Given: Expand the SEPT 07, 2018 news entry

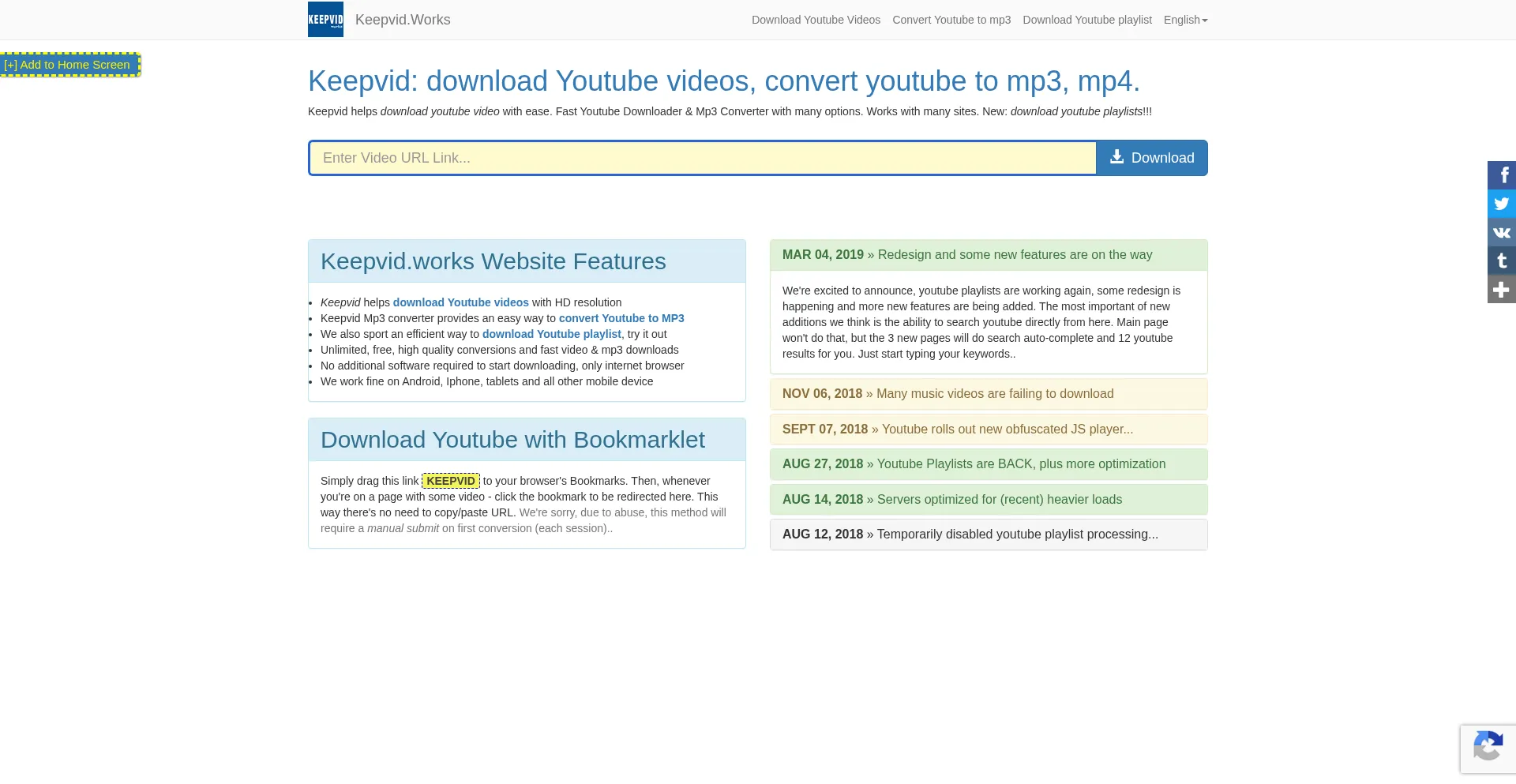Looking at the screenshot, I should [x=989, y=430].
